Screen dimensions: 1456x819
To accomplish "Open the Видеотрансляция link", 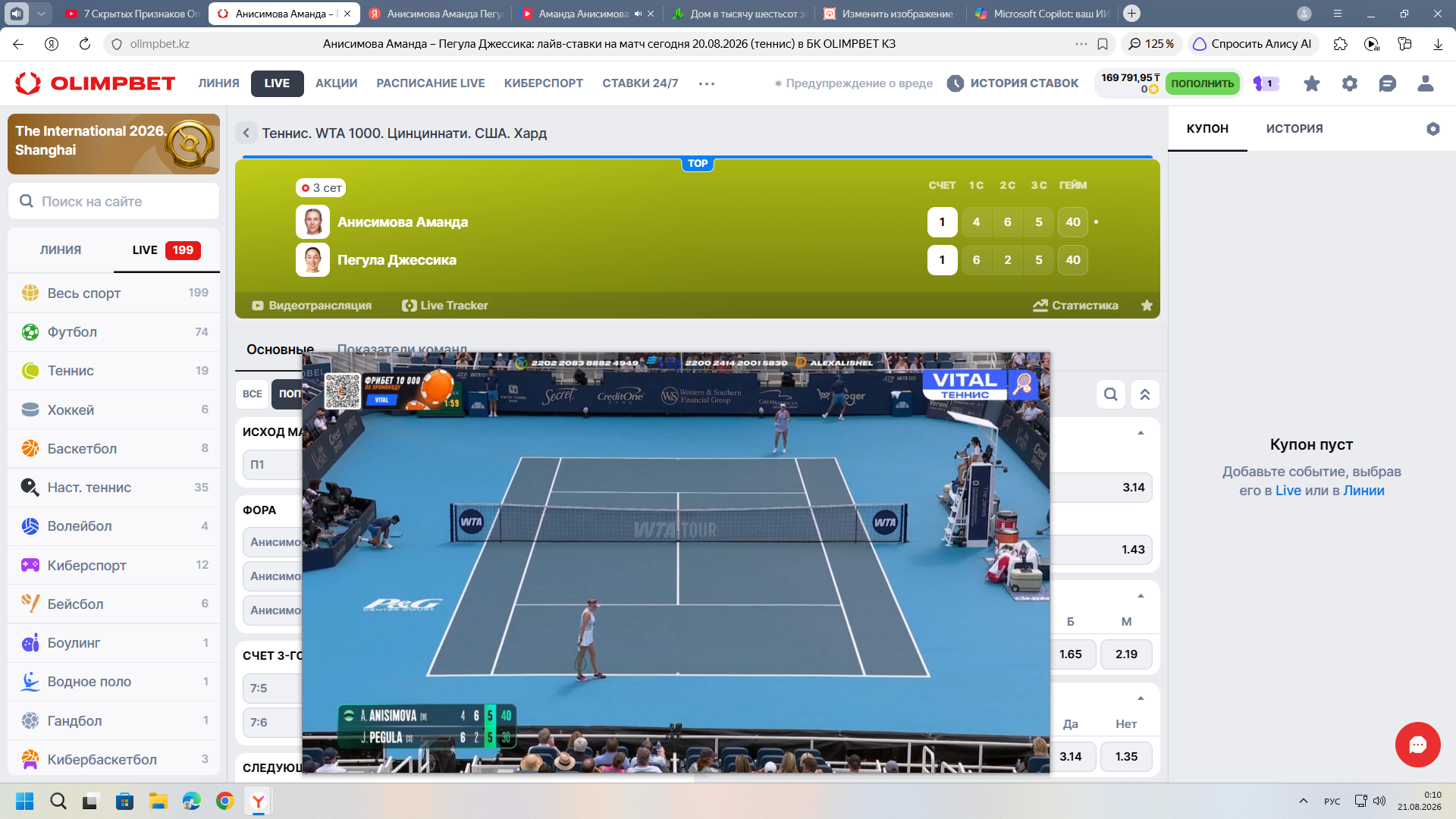I will [x=312, y=306].
